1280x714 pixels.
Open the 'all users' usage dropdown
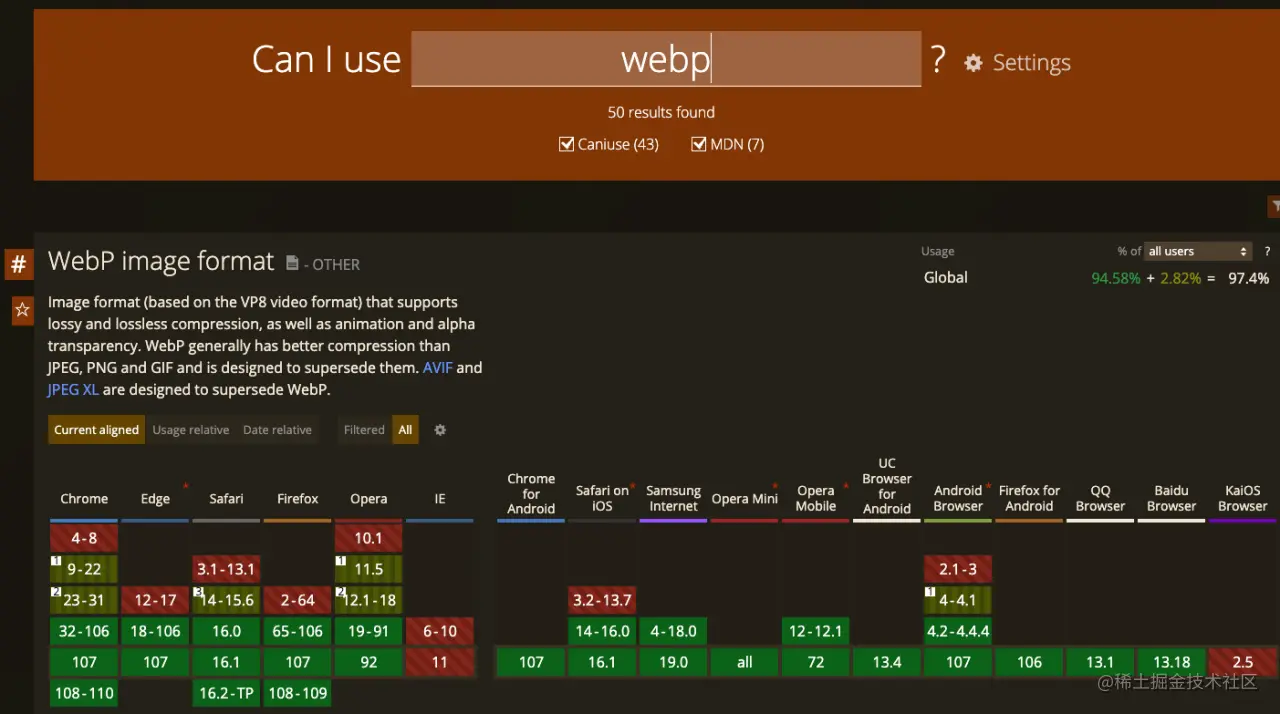coord(1198,251)
